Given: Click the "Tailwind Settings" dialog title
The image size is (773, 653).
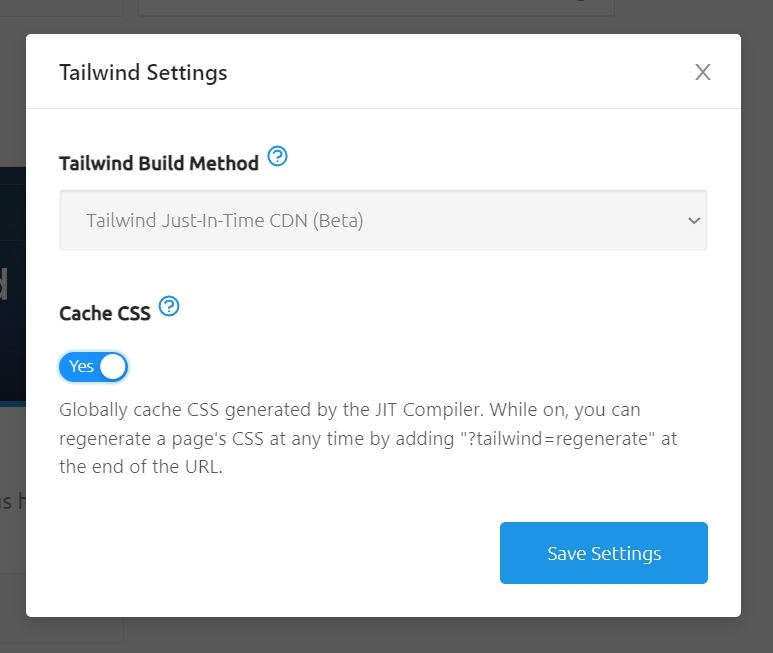Looking at the screenshot, I should point(143,73).
